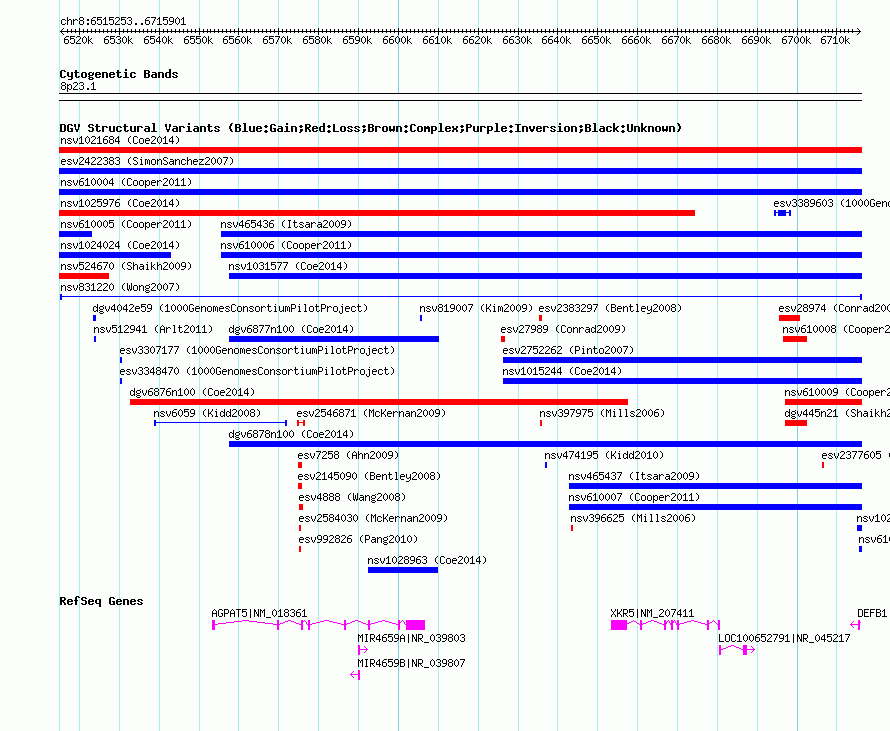Click nsv524670 (Shaikh2009) label
Viewport: 890px width, 731px height.
coord(126,266)
